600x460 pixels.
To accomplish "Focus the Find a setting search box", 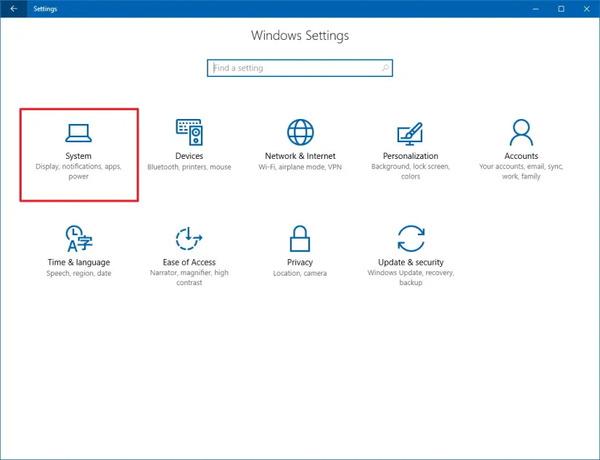I will [x=300, y=68].
